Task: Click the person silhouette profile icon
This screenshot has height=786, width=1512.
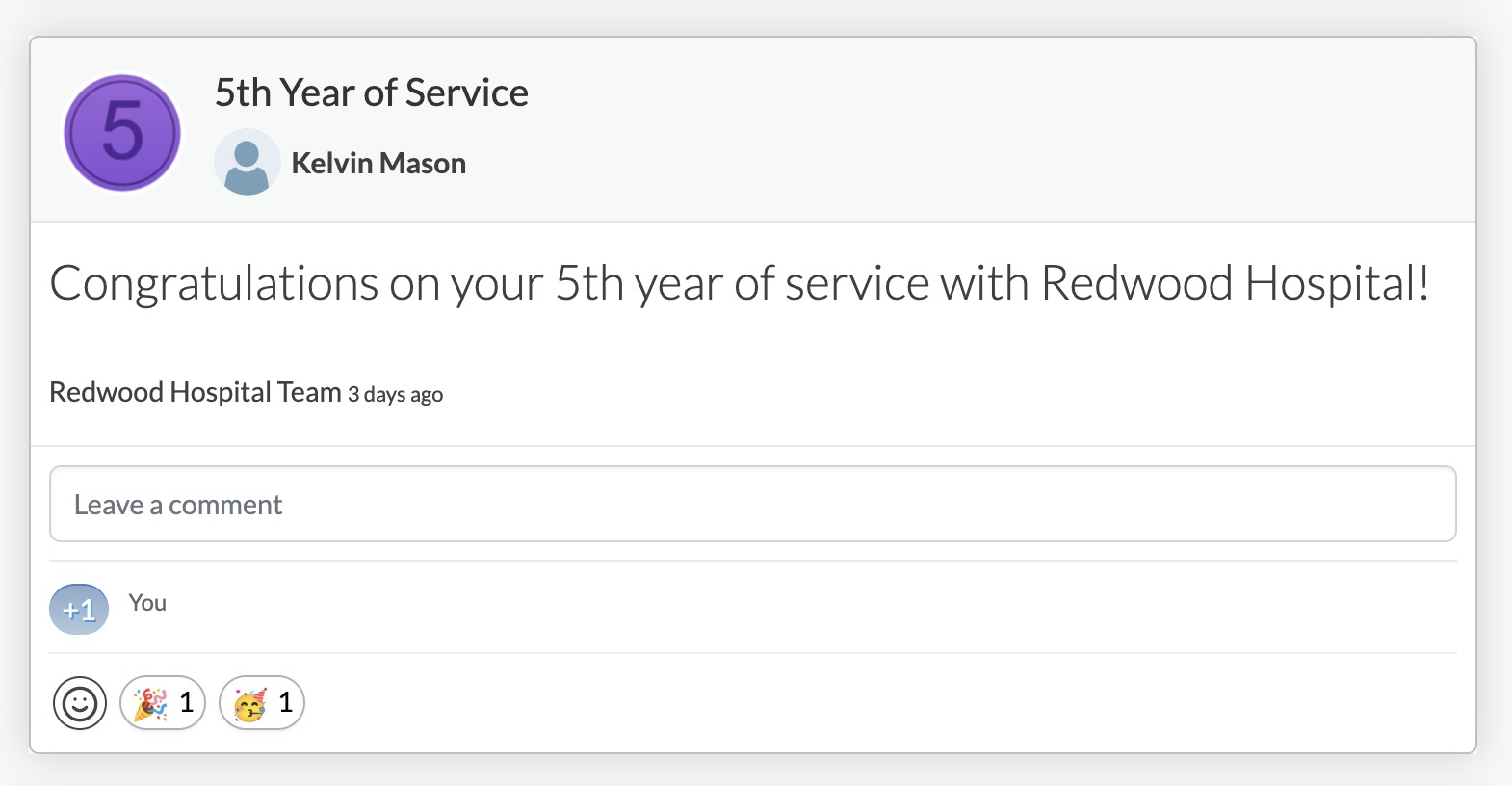Action: [x=248, y=162]
